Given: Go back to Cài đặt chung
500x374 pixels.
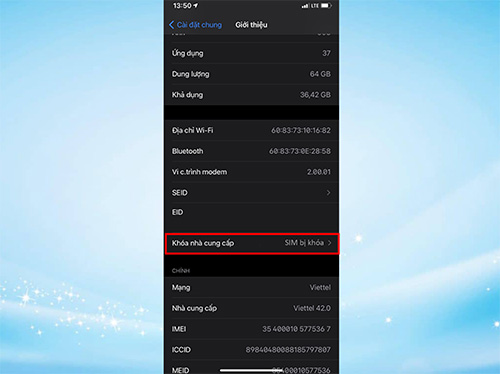Looking at the screenshot, I should [195, 25].
